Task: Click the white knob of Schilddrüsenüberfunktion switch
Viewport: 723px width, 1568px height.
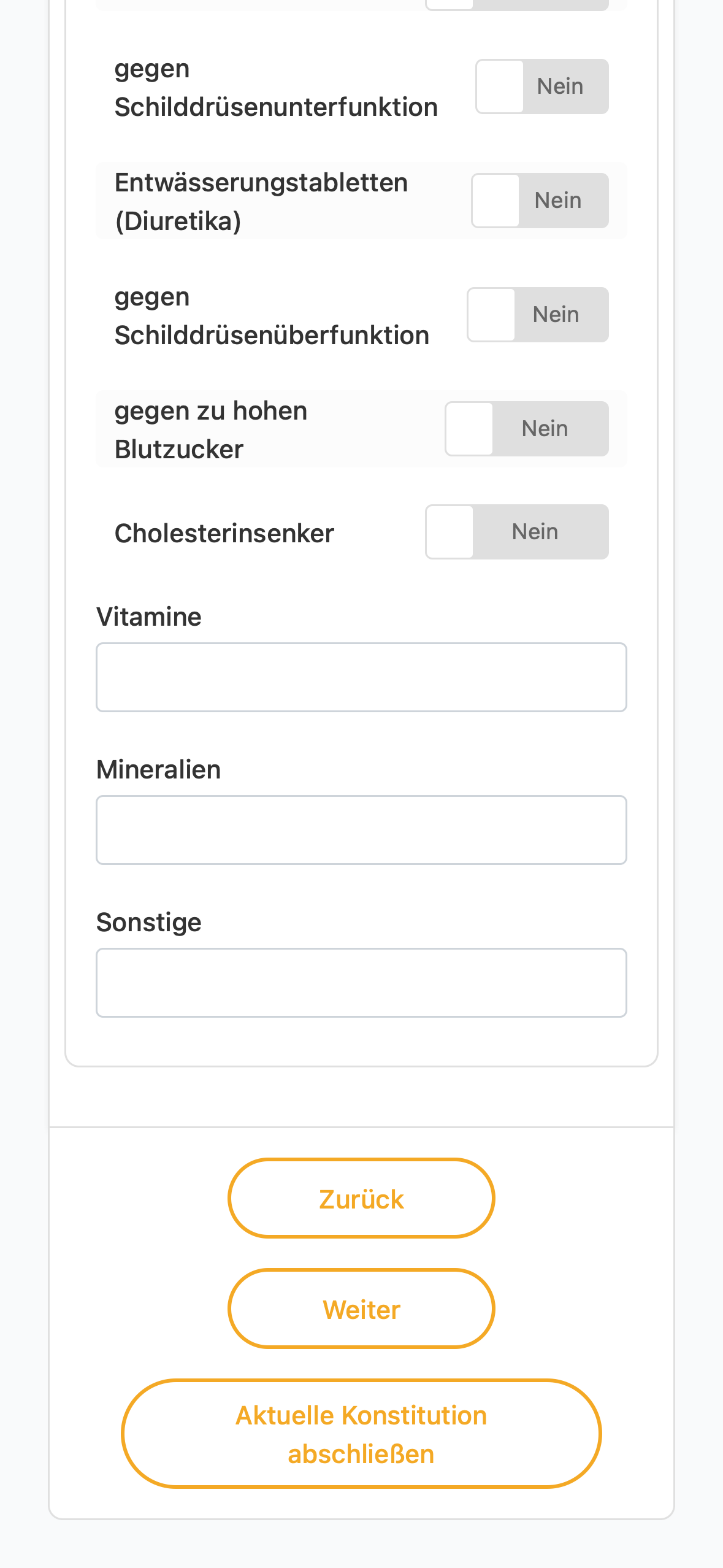Action: (x=492, y=315)
